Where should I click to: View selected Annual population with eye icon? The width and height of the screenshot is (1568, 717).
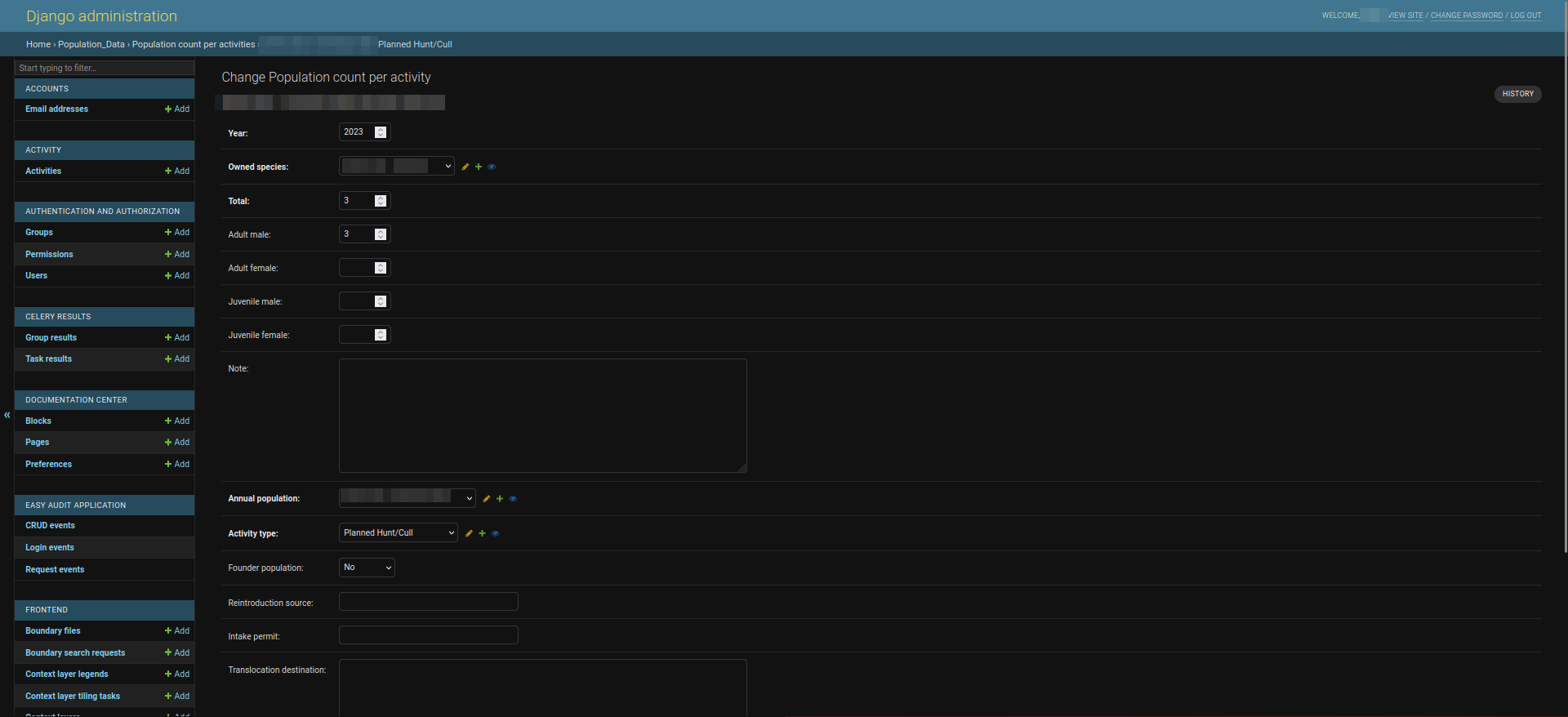513,499
